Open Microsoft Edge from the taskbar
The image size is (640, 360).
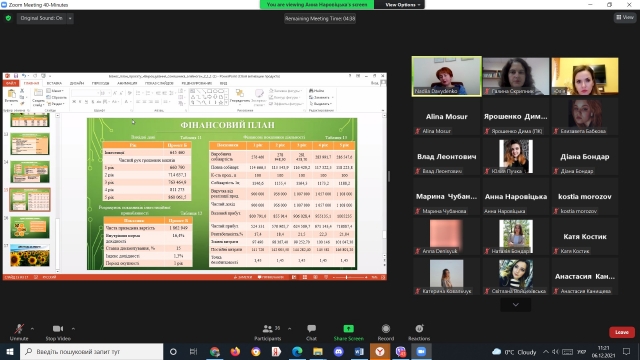(297, 351)
